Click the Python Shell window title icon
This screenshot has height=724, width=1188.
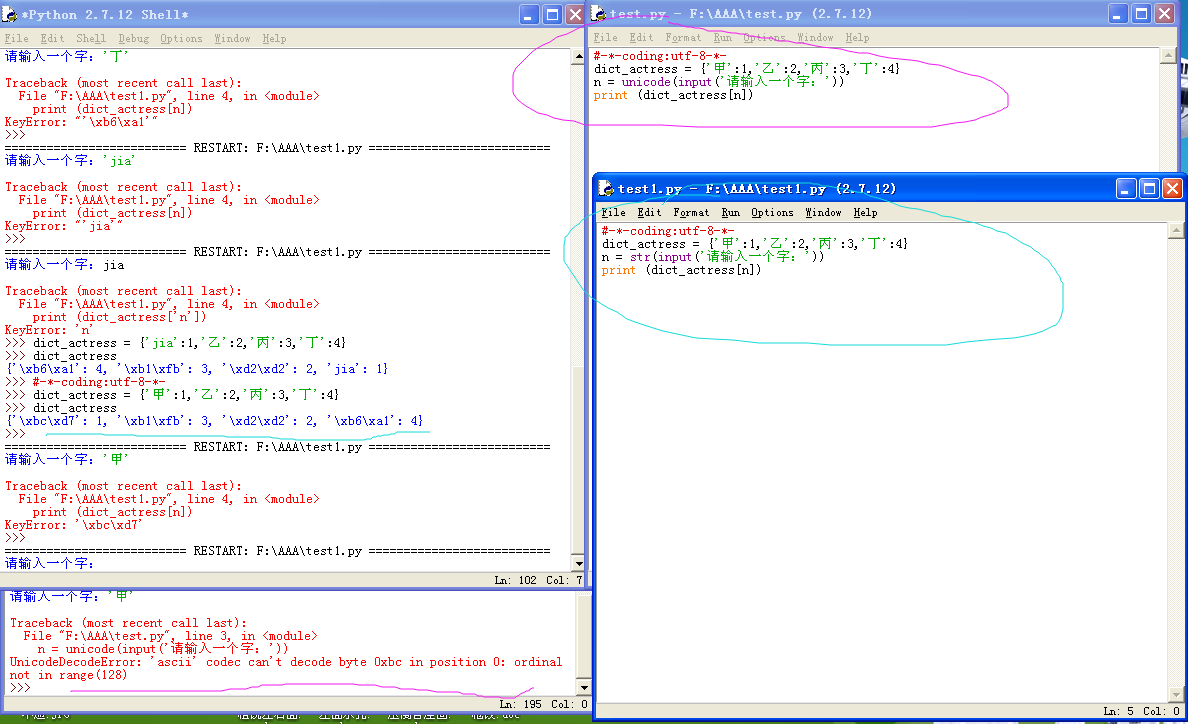(x=11, y=15)
